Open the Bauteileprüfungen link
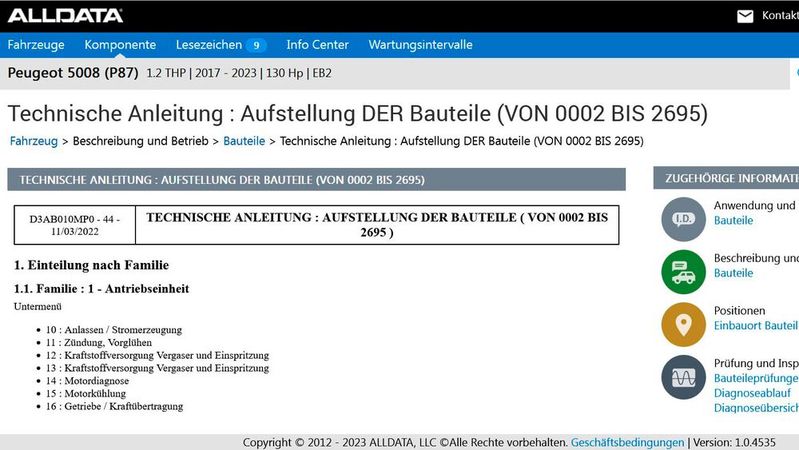Viewport: 799px width, 450px height. coord(756,378)
